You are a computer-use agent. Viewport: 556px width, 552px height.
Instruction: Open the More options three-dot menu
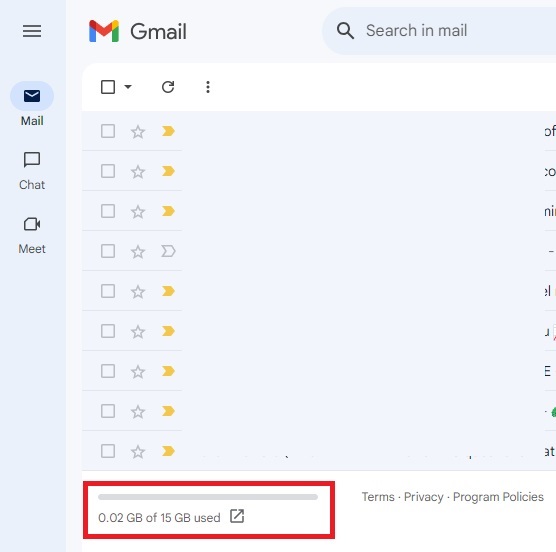[x=208, y=87]
